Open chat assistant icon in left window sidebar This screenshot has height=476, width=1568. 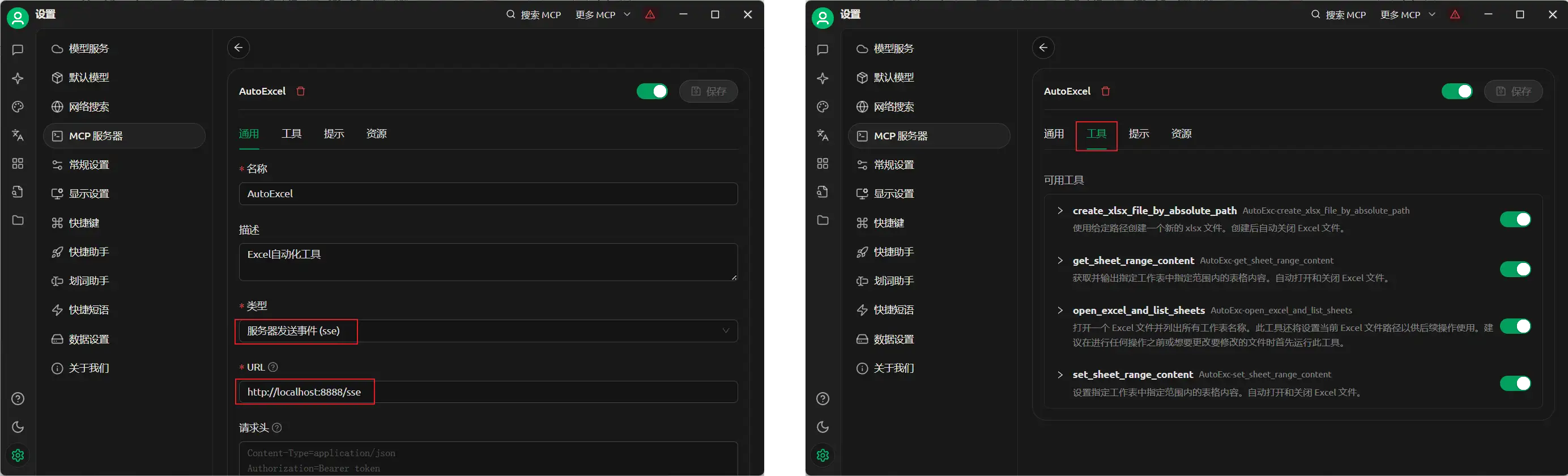[18, 50]
